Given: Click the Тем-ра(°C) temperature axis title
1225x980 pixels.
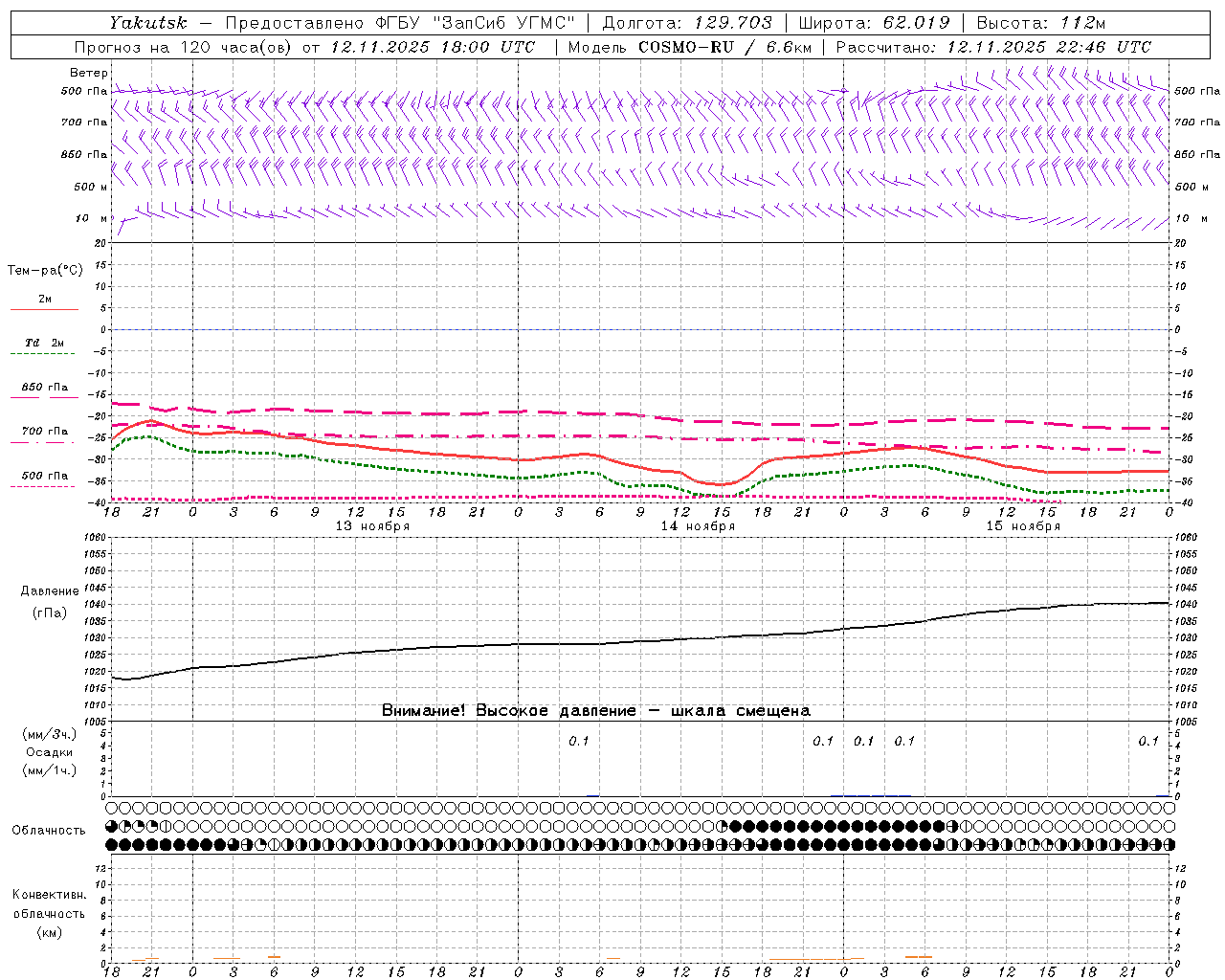Looking at the screenshot, I should (x=45, y=270).
